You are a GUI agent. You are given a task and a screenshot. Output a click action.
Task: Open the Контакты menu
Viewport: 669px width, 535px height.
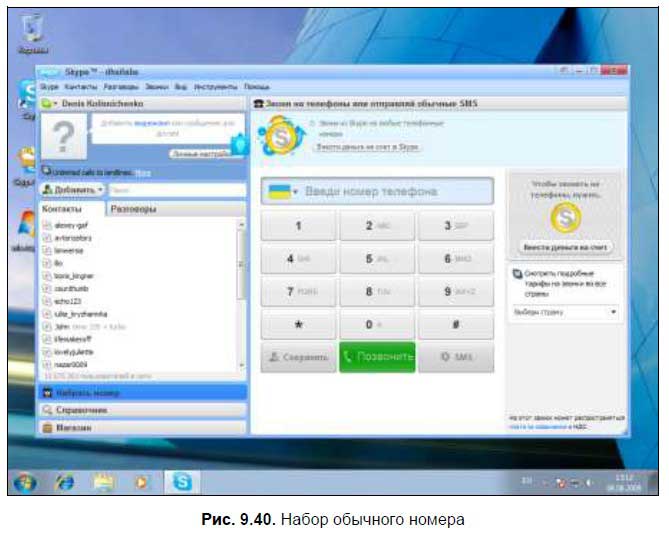pyautogui.click(x=81, y=87)
